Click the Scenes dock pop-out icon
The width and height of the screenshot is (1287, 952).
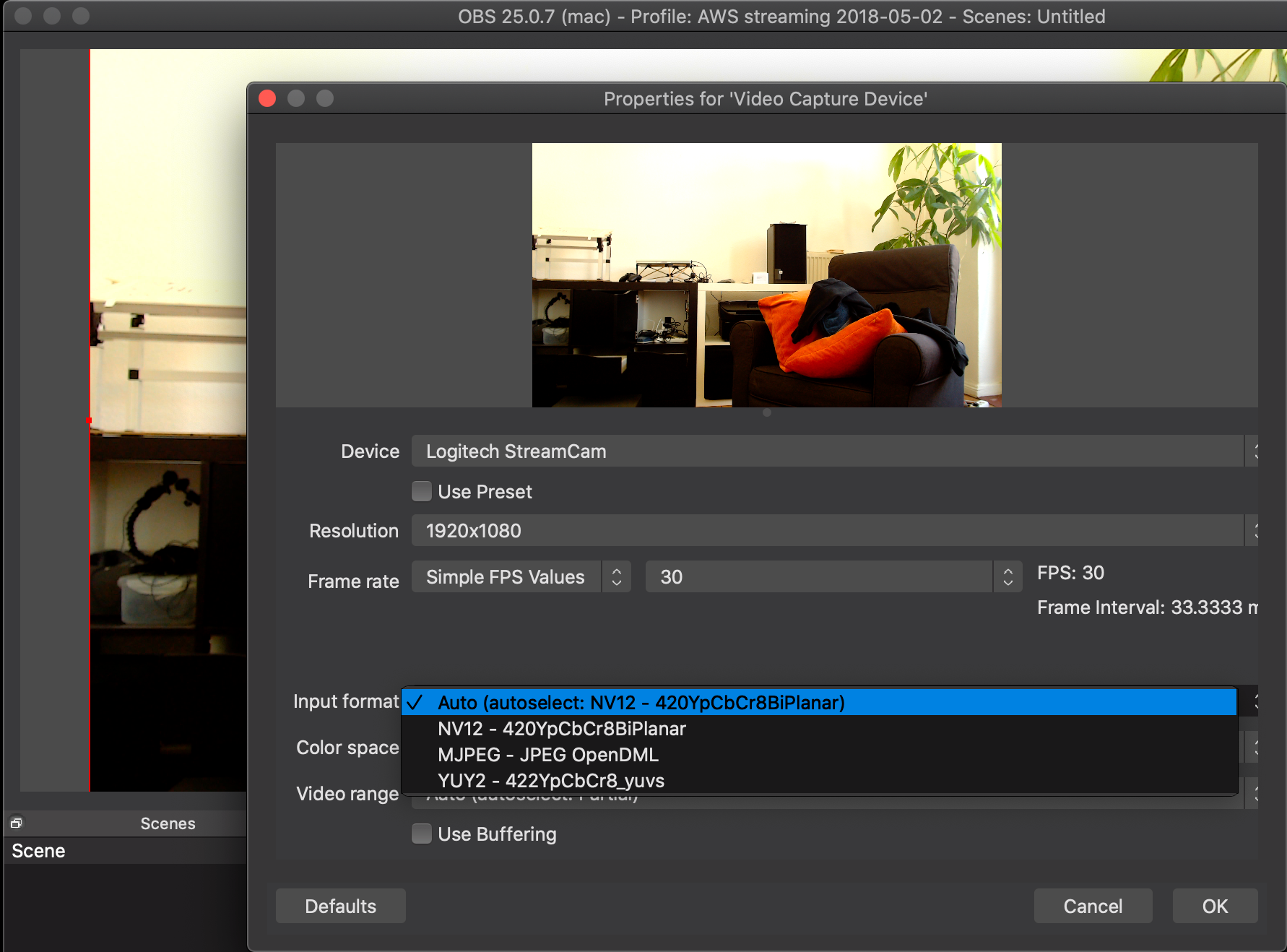[16, 823]
